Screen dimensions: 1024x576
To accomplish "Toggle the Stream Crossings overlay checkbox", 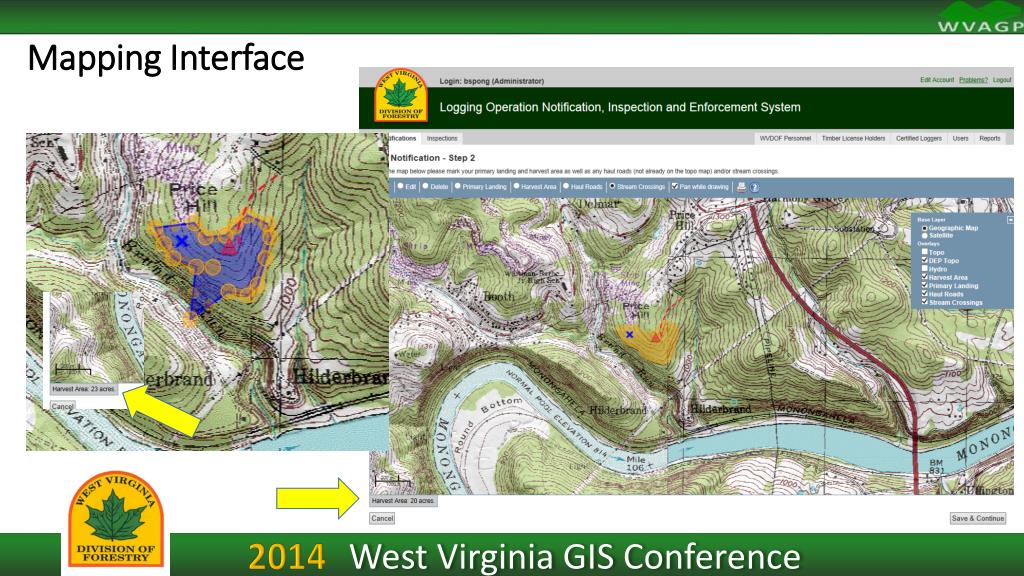I will click(924, 302).
